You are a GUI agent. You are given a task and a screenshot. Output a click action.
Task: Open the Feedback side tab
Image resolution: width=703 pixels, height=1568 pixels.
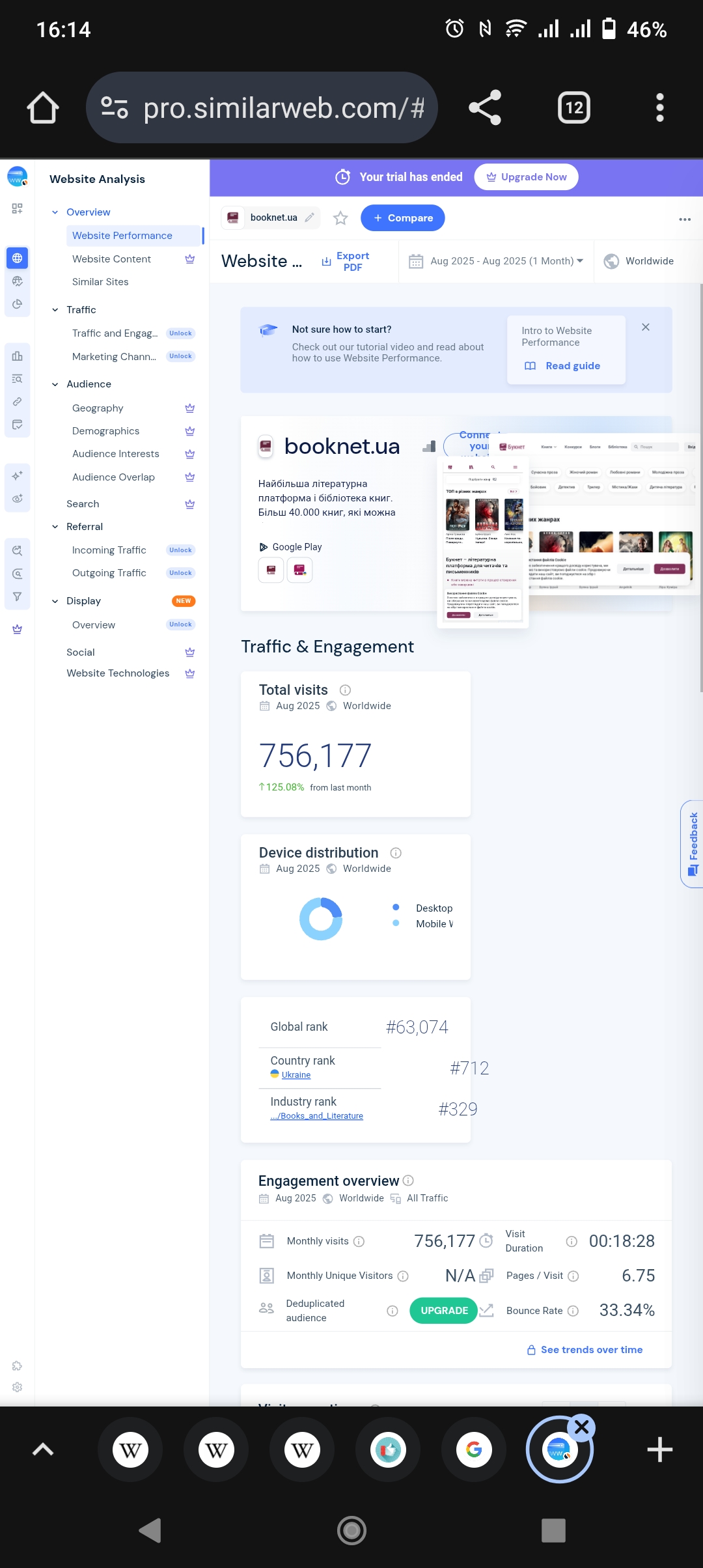pyautogui.click(x=693, y=844)
